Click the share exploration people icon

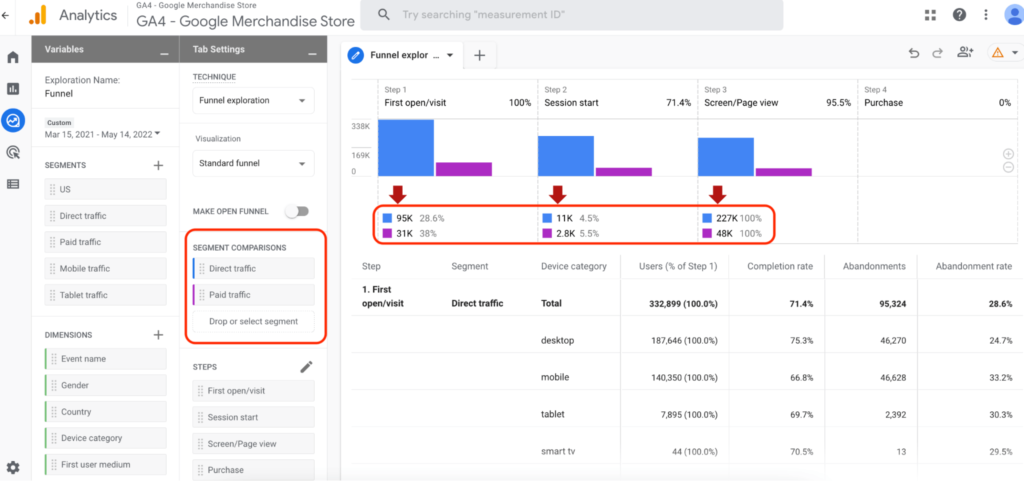(x=965, y=53)
